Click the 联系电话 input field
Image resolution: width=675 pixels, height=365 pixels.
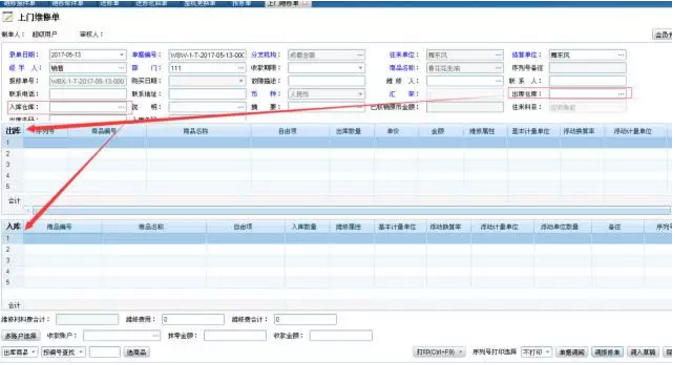click(x=88, y=94)
